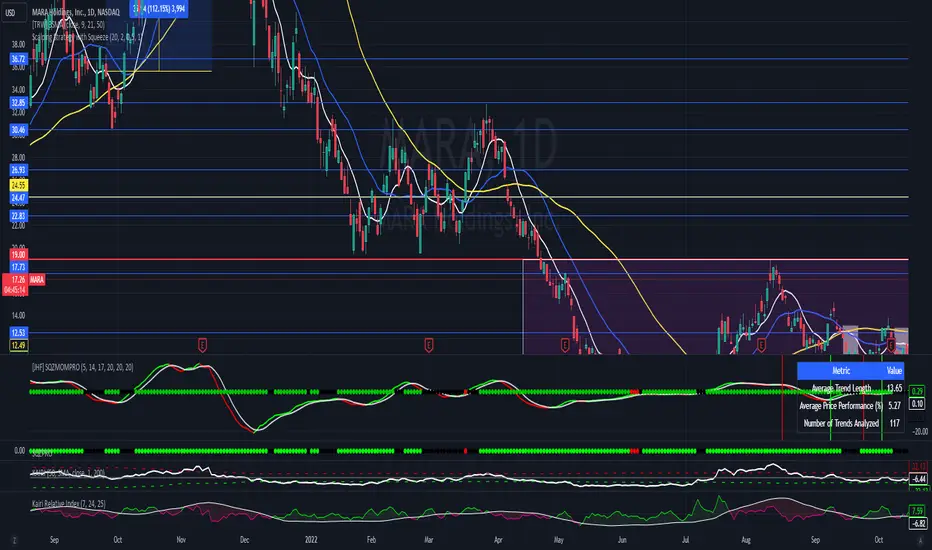Select the 30.46 blue price level label
This screenshot has height=550, width=932.
pyautogui.click(x=18, y=130)
